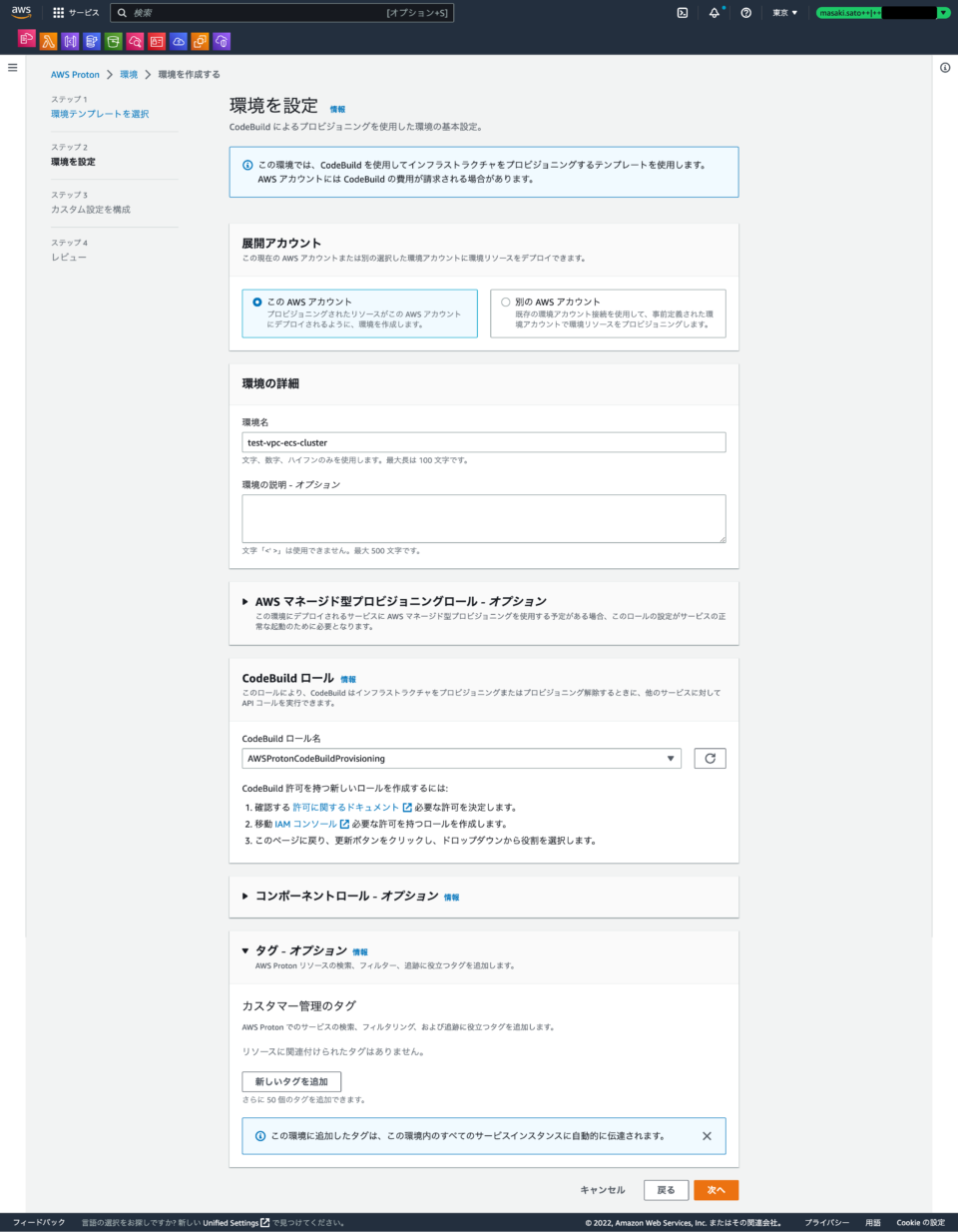Click step label 環境を設定 in sidebar
958x1232 pixels.
pos(74,162)
